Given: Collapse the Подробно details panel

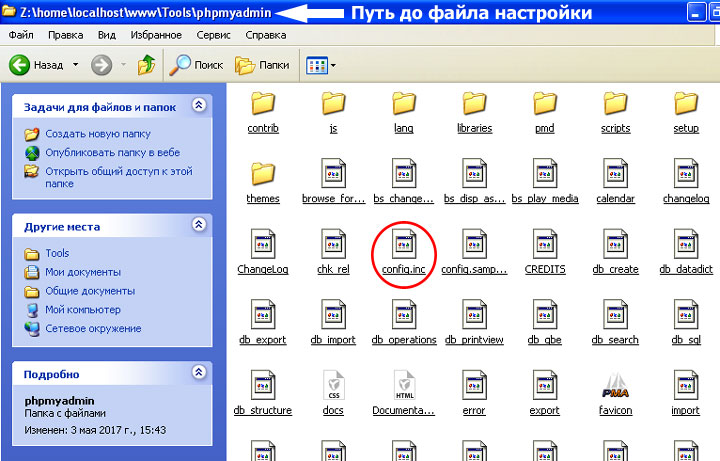Looking at the screenshot, I should (x=199, y=372).
